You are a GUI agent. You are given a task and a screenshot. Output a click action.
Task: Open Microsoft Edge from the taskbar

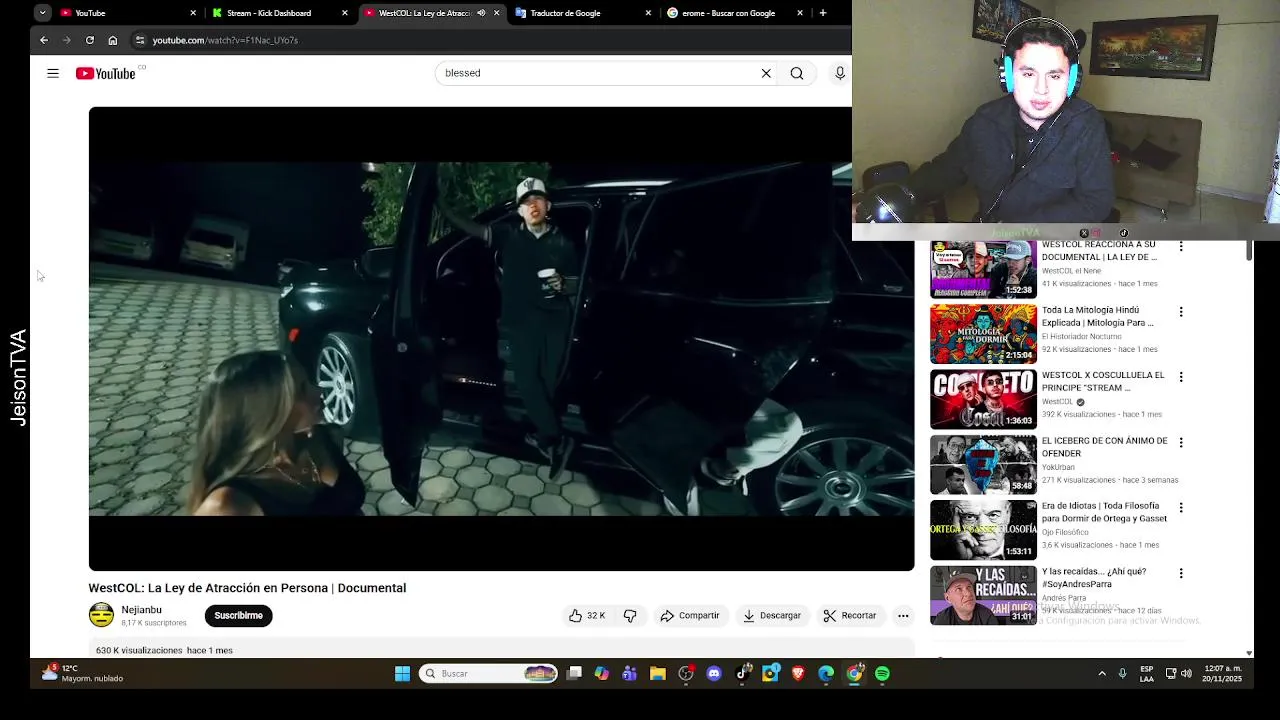point(826,674)
